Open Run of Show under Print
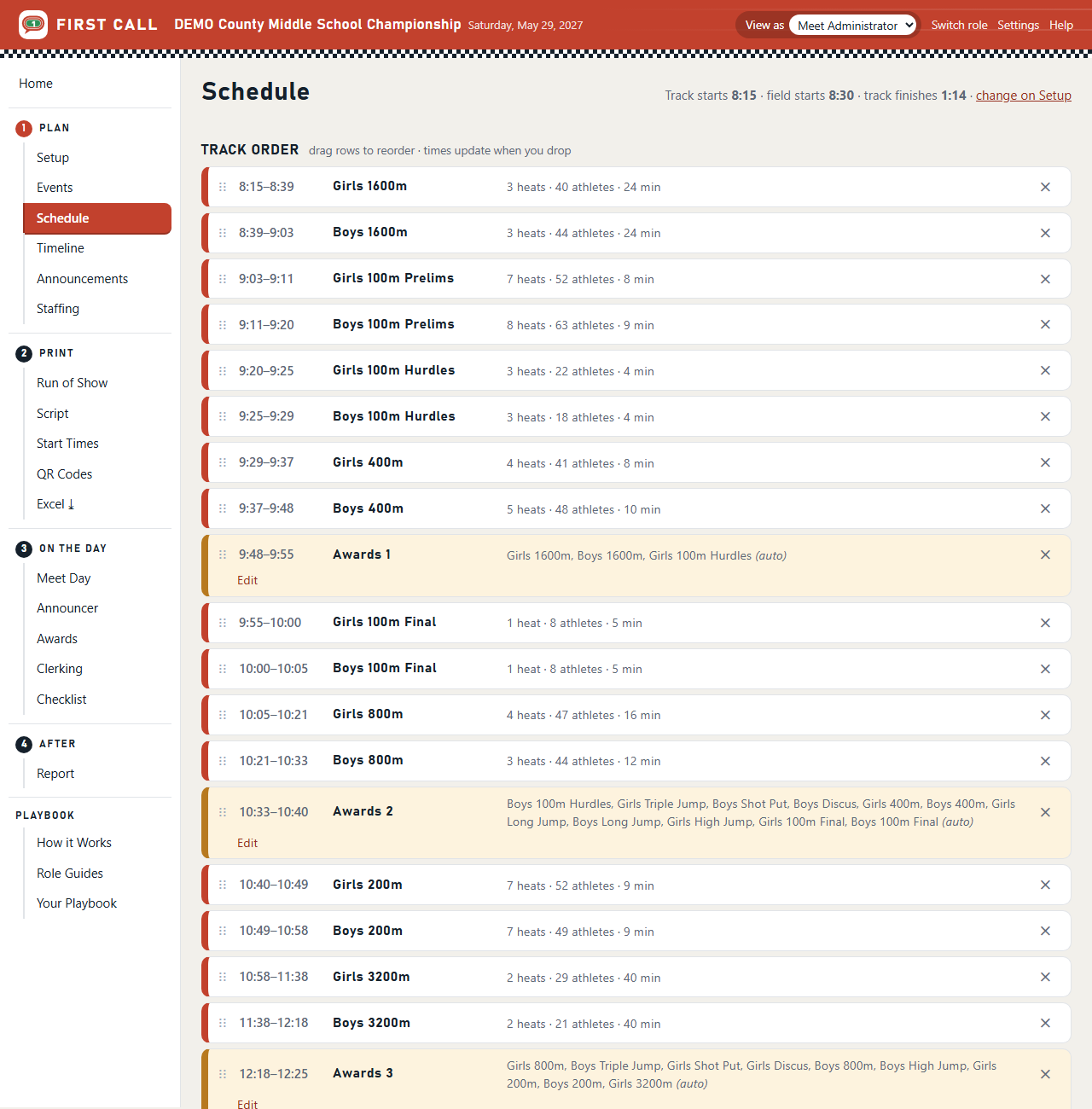 coord(73,383)
